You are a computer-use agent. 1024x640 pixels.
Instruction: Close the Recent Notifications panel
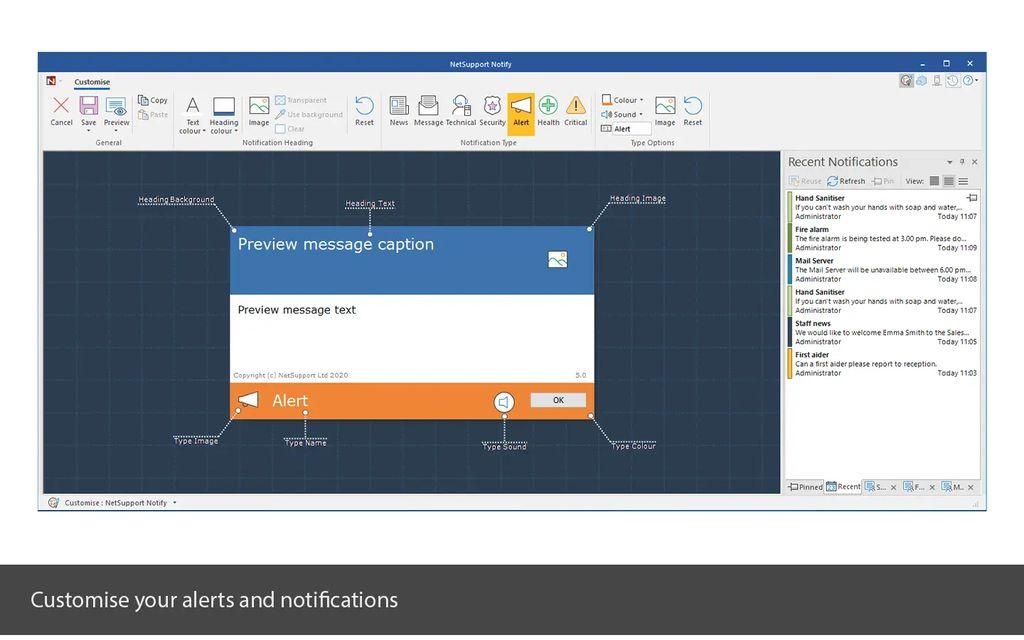pyautogui.click(x=974, y=162)
